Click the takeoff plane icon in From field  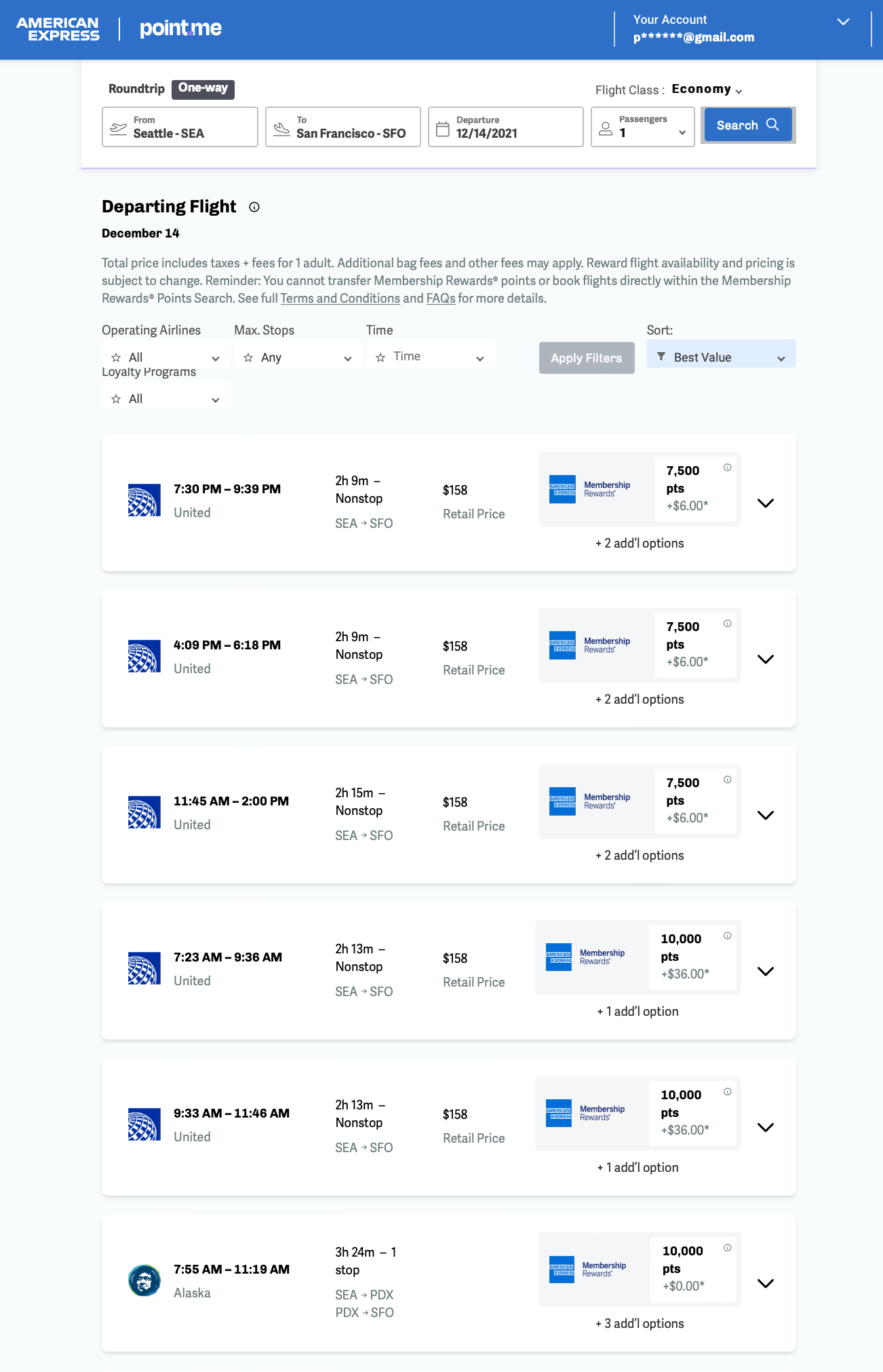coord(119,128)
